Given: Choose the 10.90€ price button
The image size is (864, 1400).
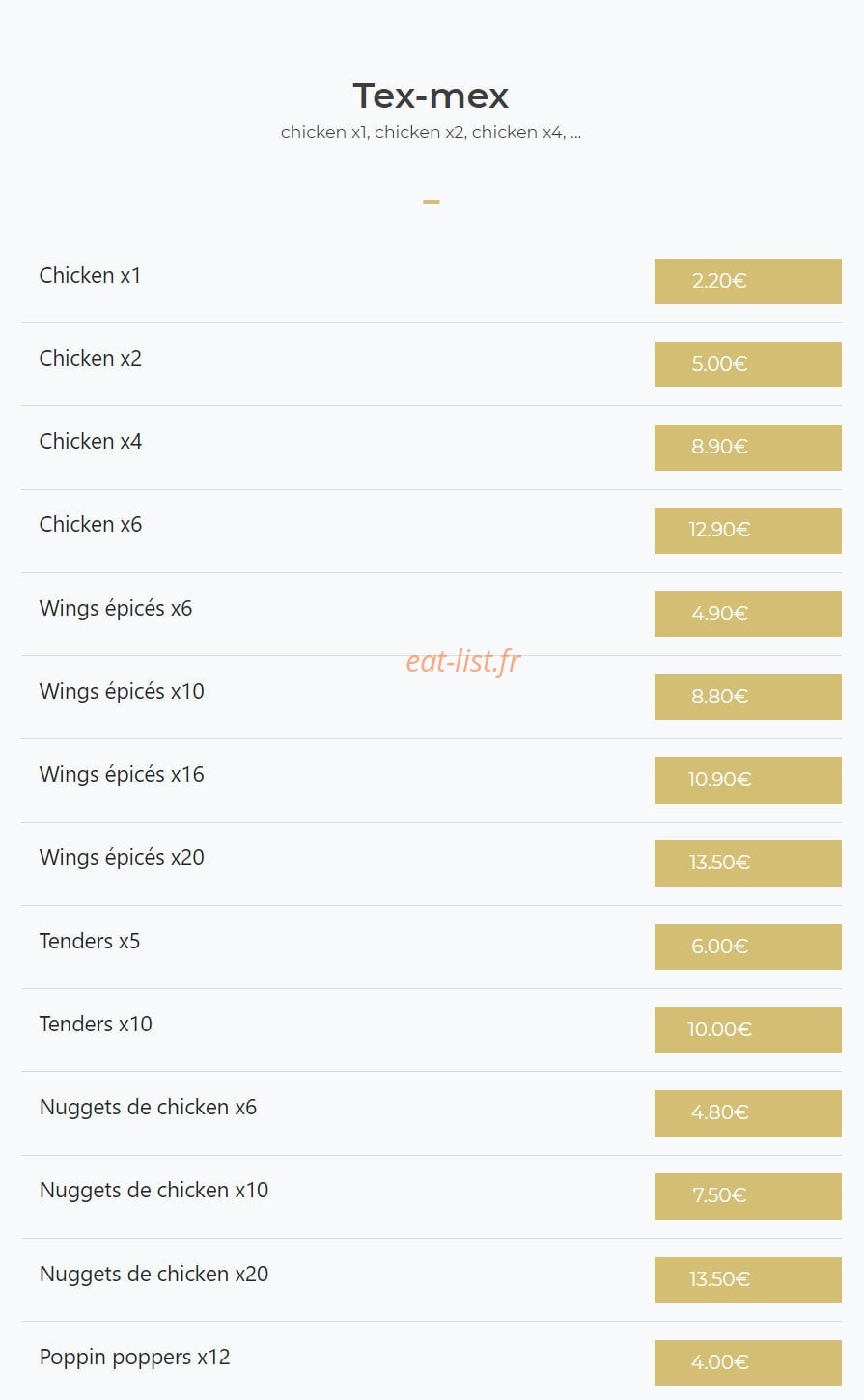Looking at the screenshot, I should click(x=747, y=780).
